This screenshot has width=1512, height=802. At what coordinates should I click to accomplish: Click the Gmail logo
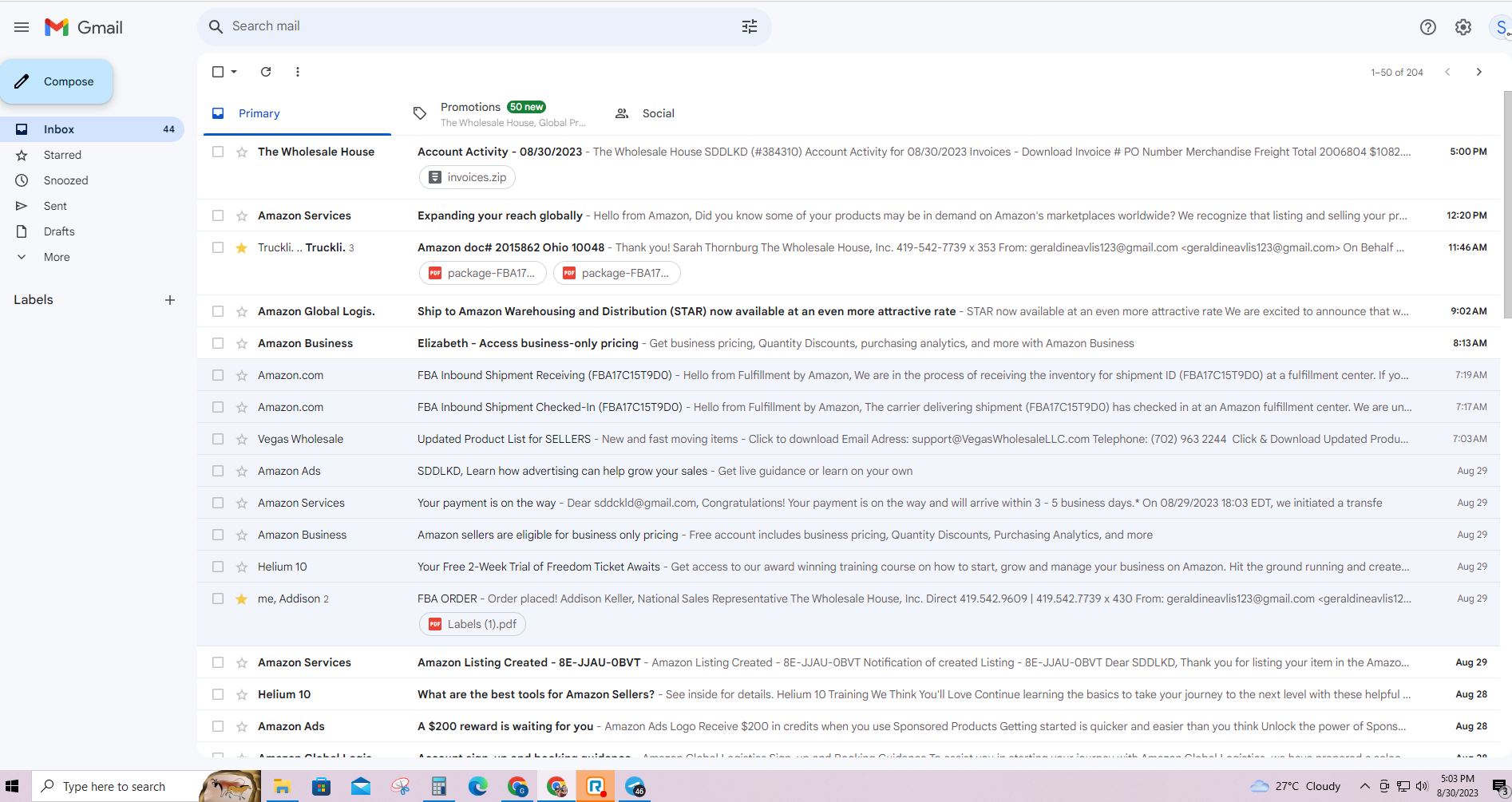pyautogui.click(x=84, y=27)
